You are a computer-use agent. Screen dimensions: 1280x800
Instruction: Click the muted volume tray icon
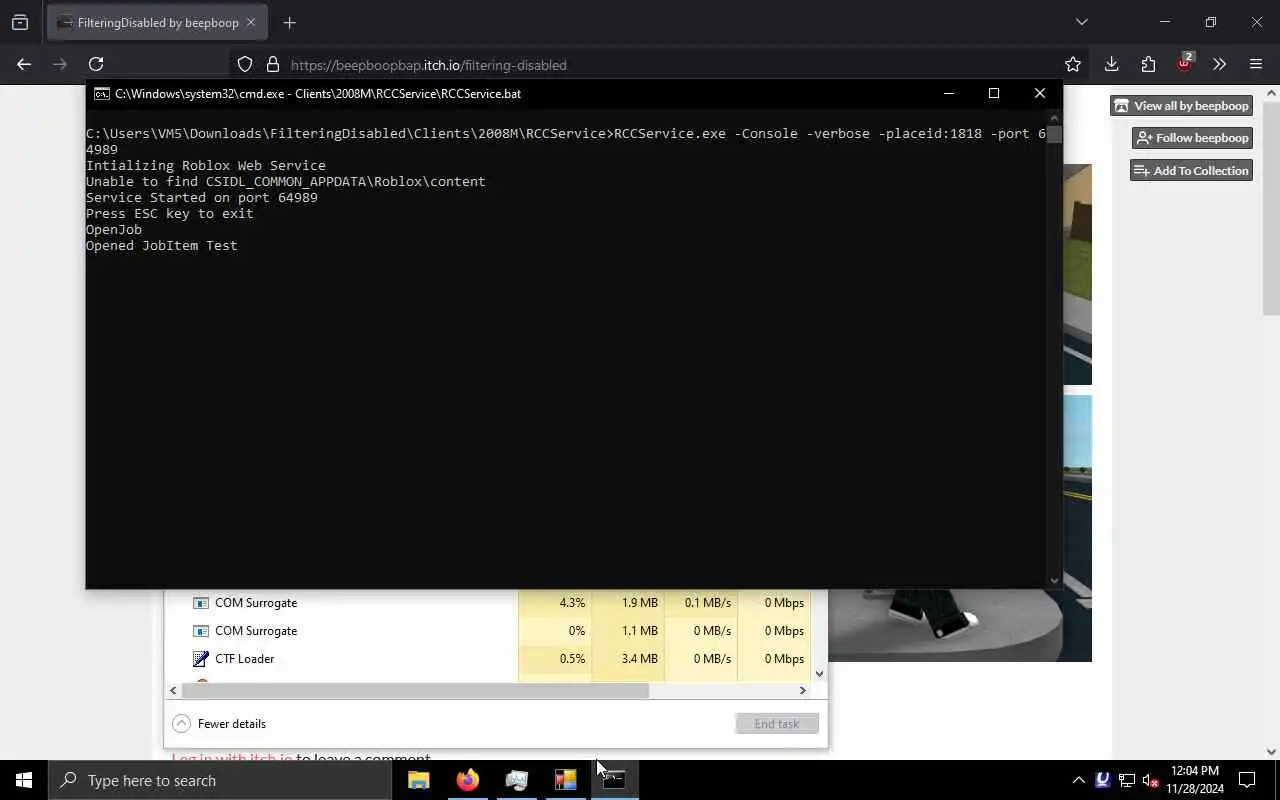tap(1151, 780)
